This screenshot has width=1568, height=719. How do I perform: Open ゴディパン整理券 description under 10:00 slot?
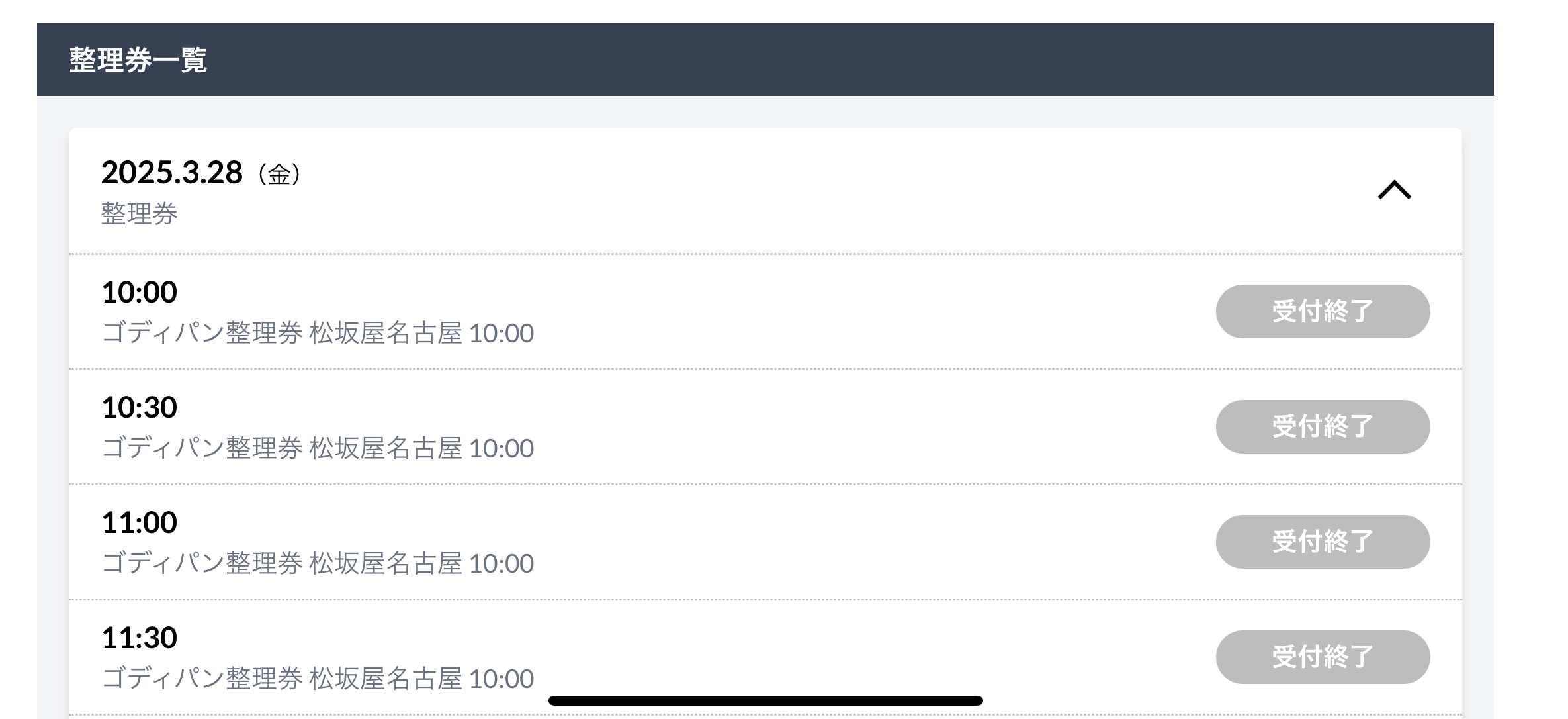(x=318, y=333)
